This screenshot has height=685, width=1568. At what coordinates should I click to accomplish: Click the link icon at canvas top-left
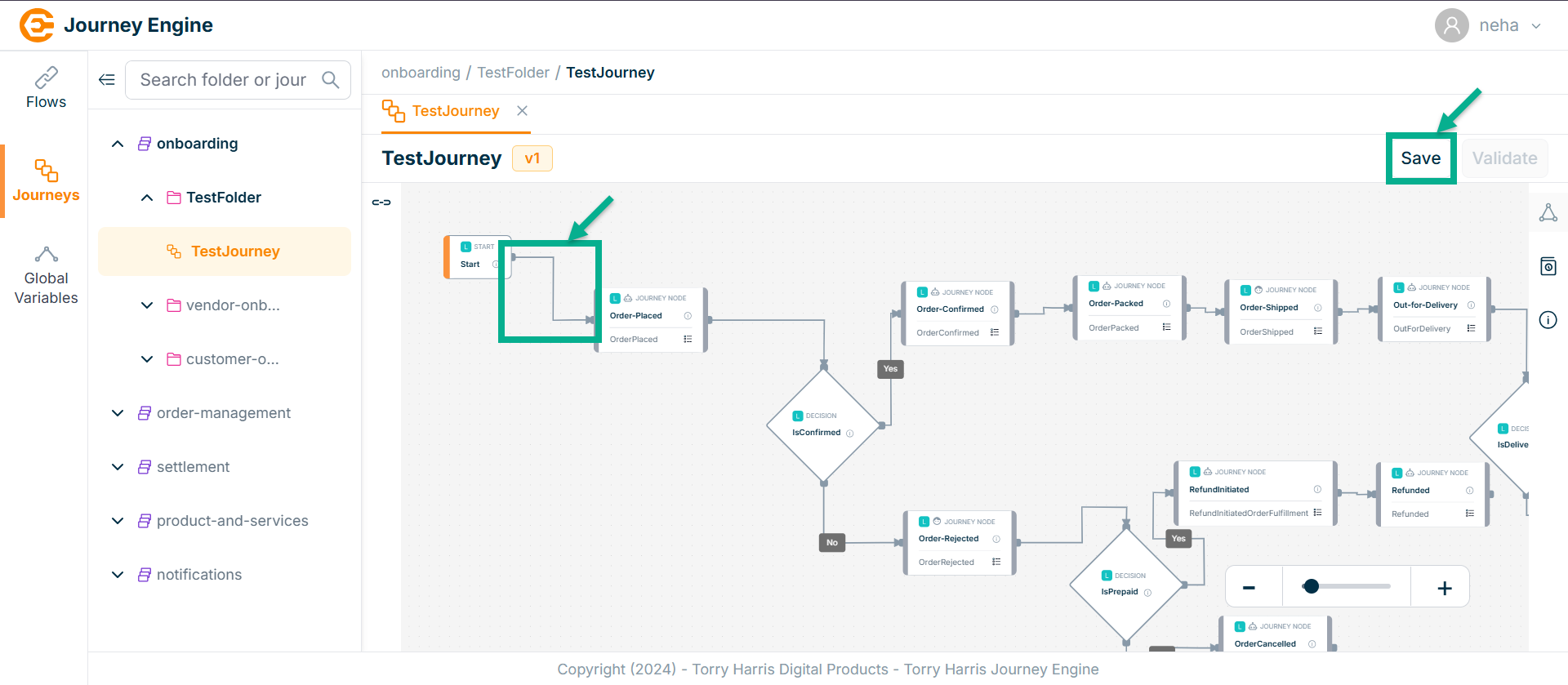[x=381, y=202]
